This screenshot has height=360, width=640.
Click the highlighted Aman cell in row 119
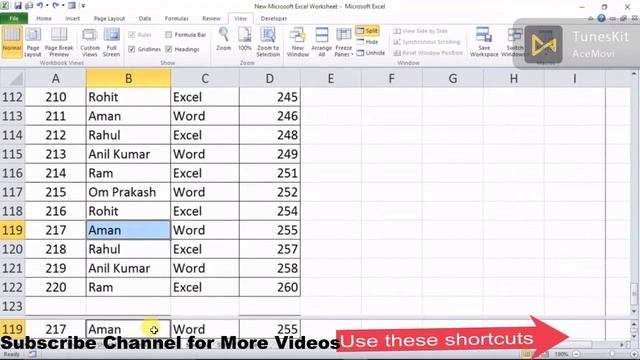128,230
